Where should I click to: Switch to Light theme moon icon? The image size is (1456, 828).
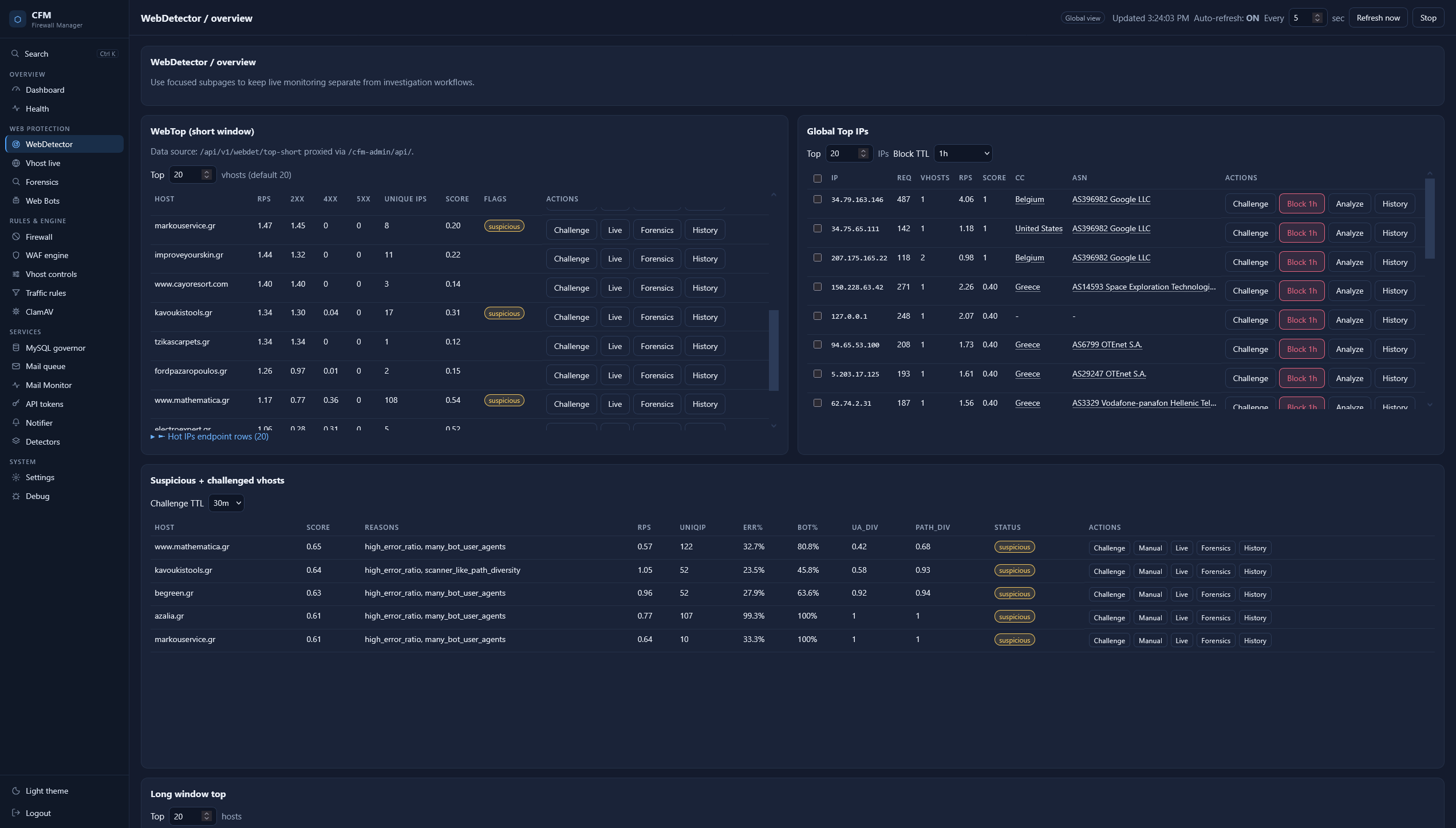point(16,791)
